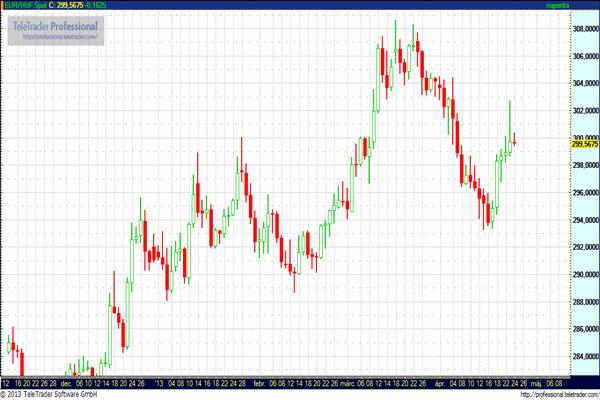The image size is (600, 400).
Task: Select the '13 year marker on time axis
Action: tap(161, 382)
